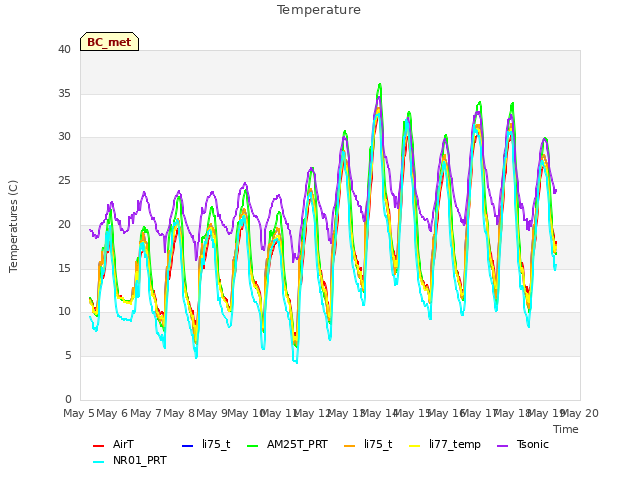This screenshot has width=640, height=480.
Task: Click the May 8 x-axis label
Action: click(x=179, y=413)
